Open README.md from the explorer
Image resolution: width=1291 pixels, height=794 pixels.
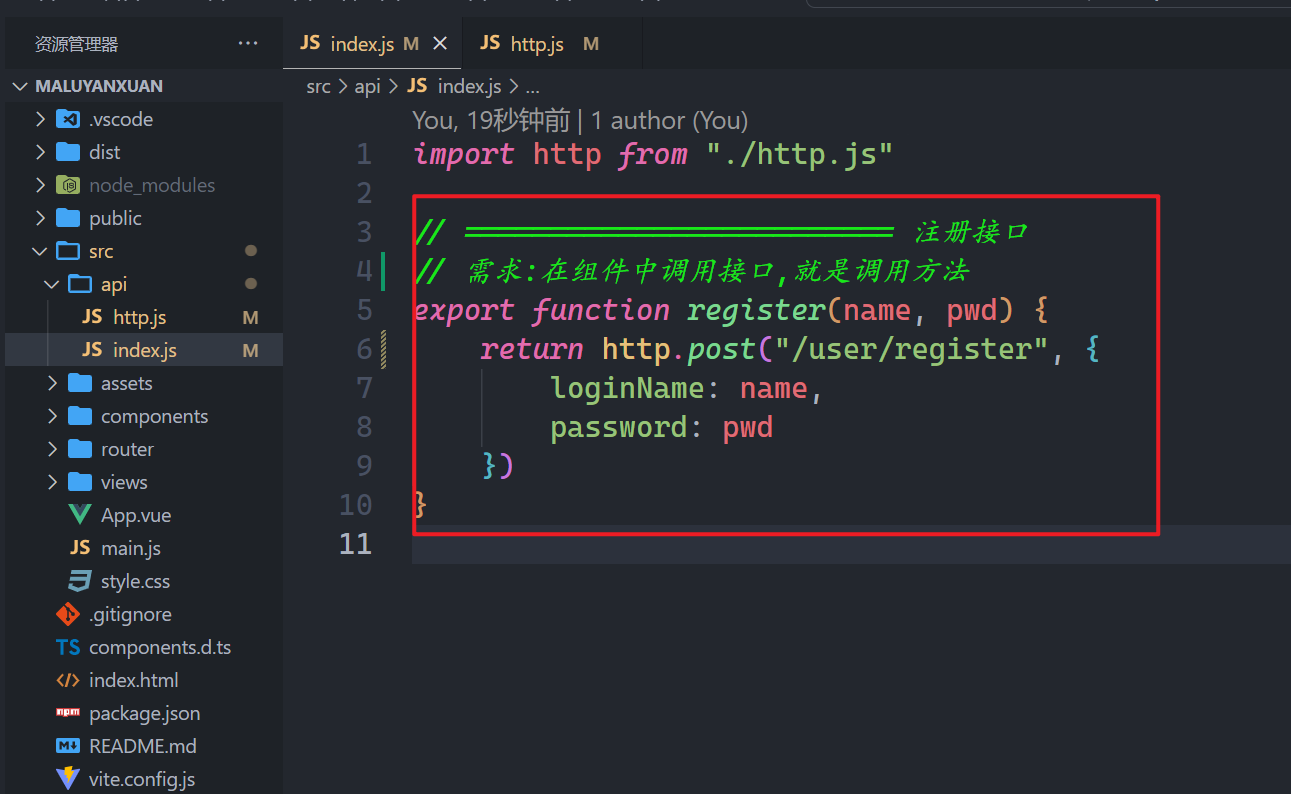(142, 746)
